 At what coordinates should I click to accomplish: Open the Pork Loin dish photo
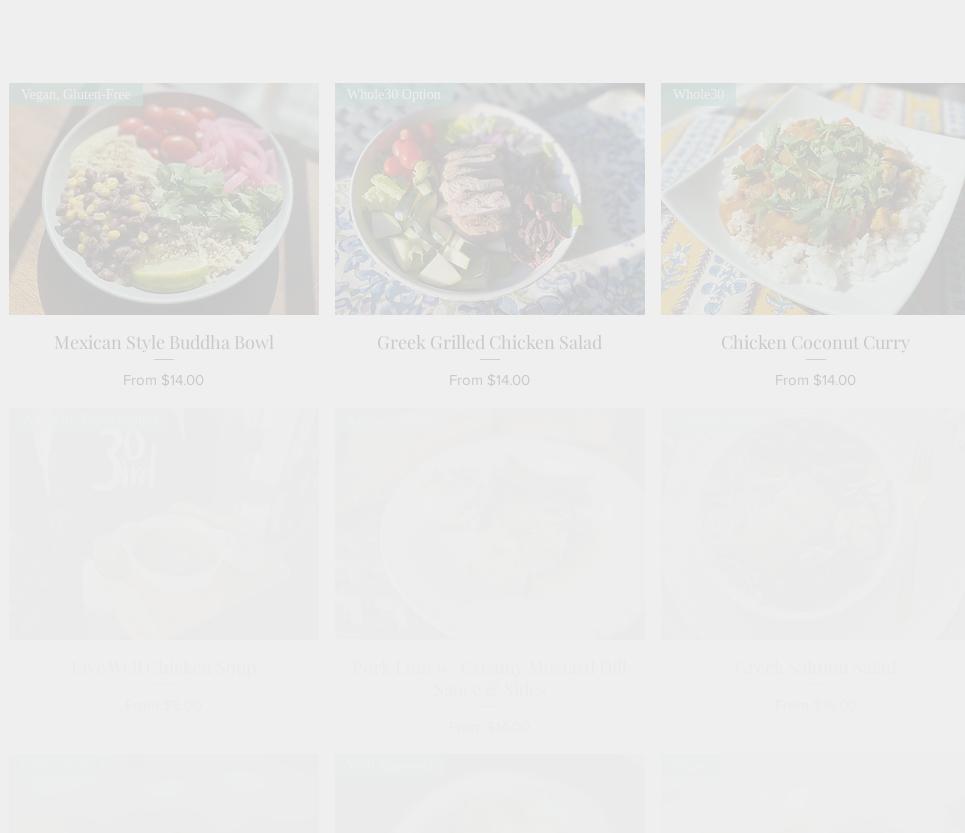[x=490, y=524]
